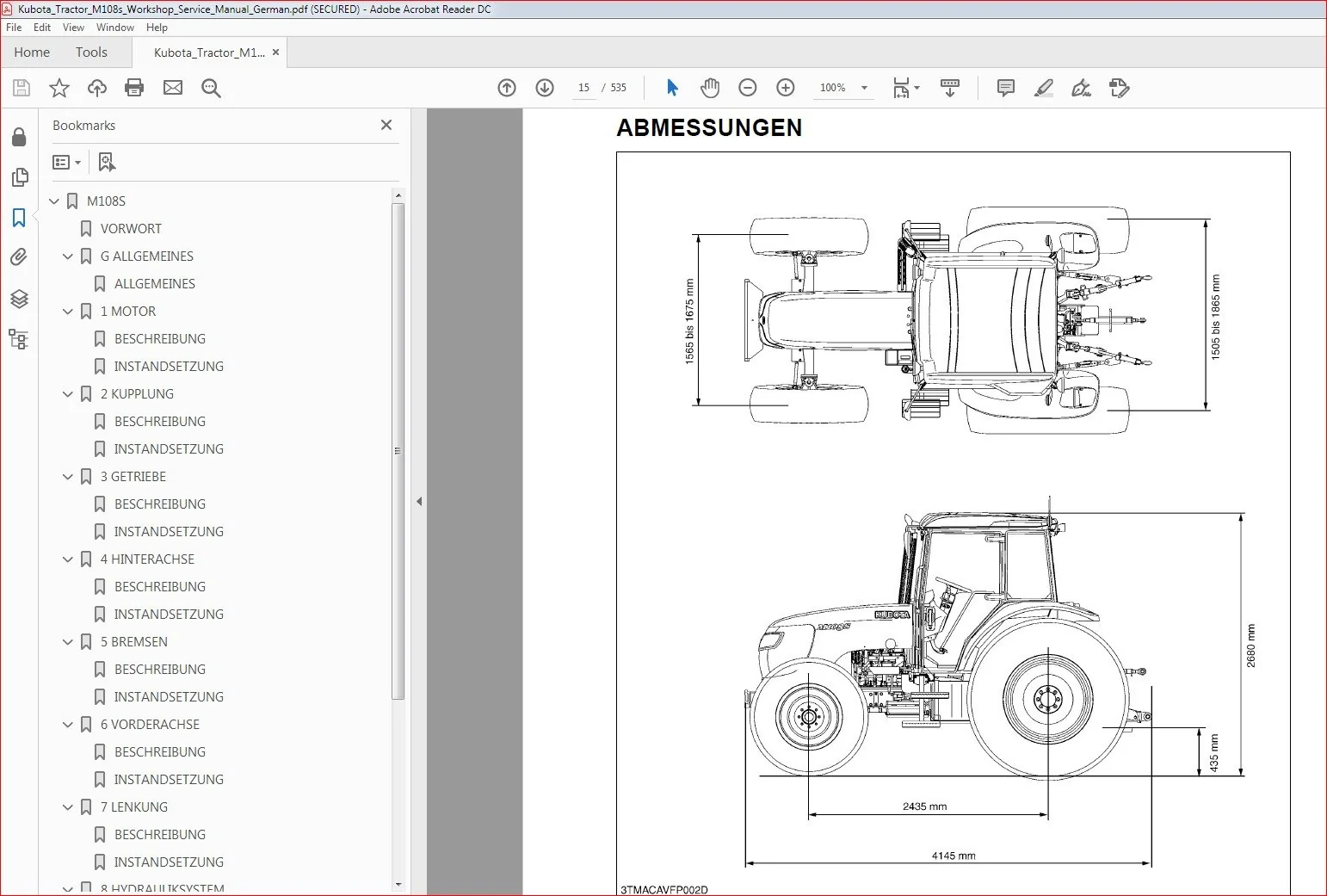Viewport: 1327px width, 896px height.
Task: Collapse the G ALLGEMEINES bookmark
Action: [x=68, y=256]
